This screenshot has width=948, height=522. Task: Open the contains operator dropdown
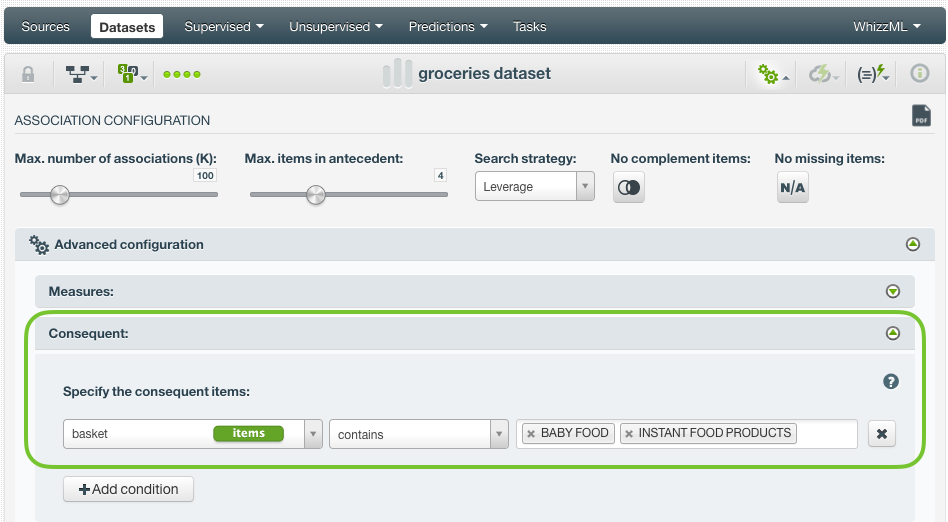click(x=418, y=434)
